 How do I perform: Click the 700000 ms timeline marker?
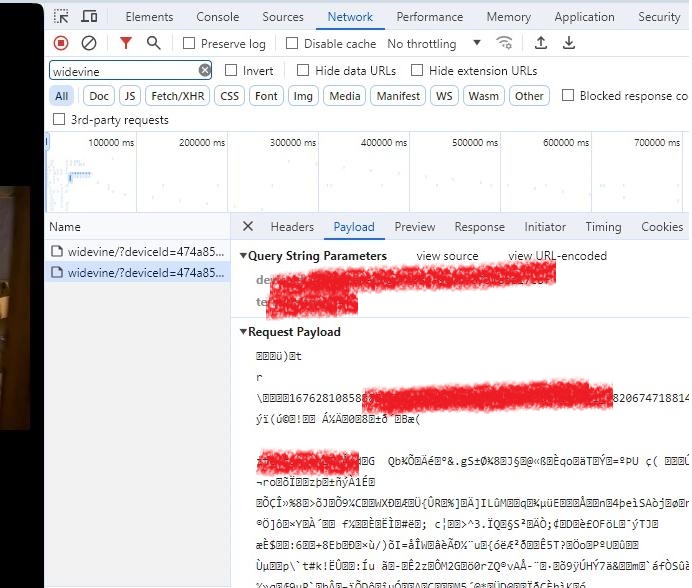coord(657,142)
